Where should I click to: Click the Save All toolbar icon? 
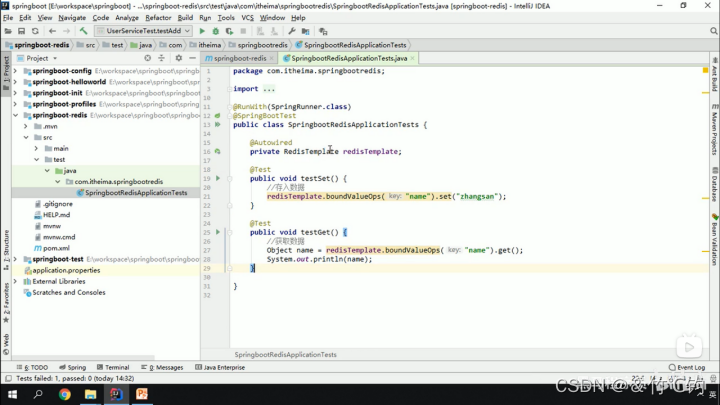pyautogui.click(x=21, y=31)
